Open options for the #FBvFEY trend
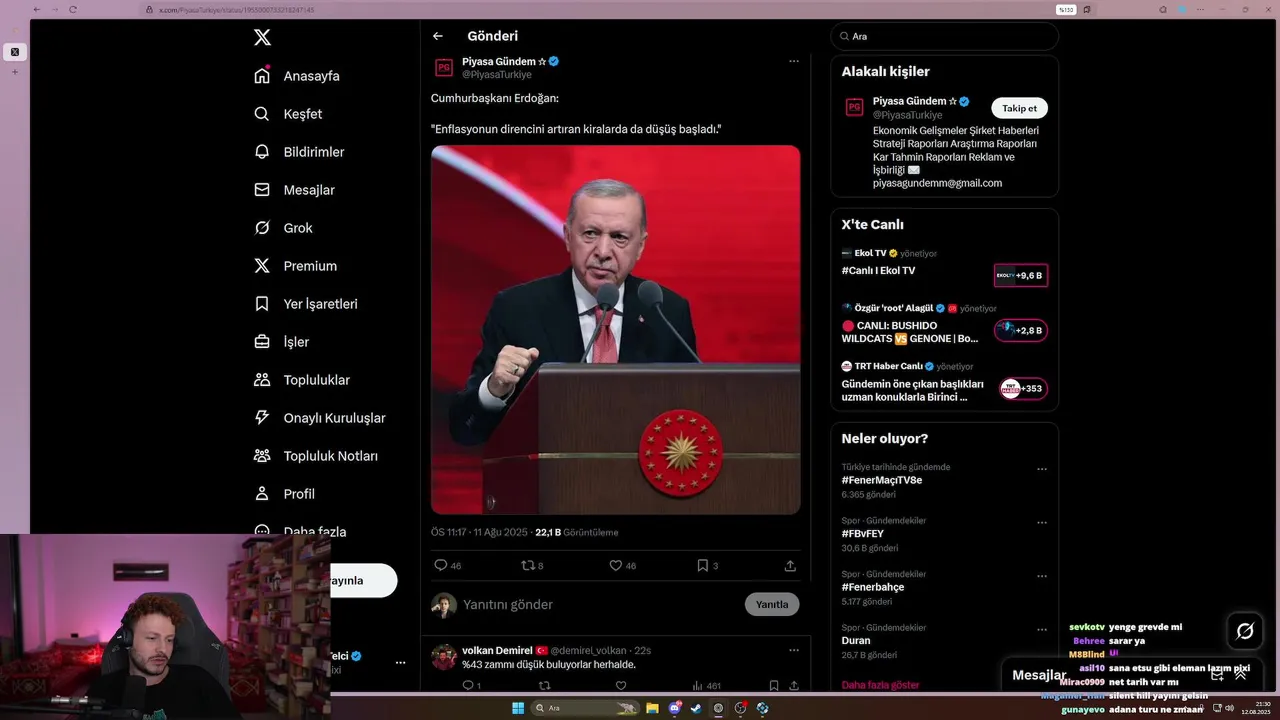Screen dimensions: 1280x720 1042,522
